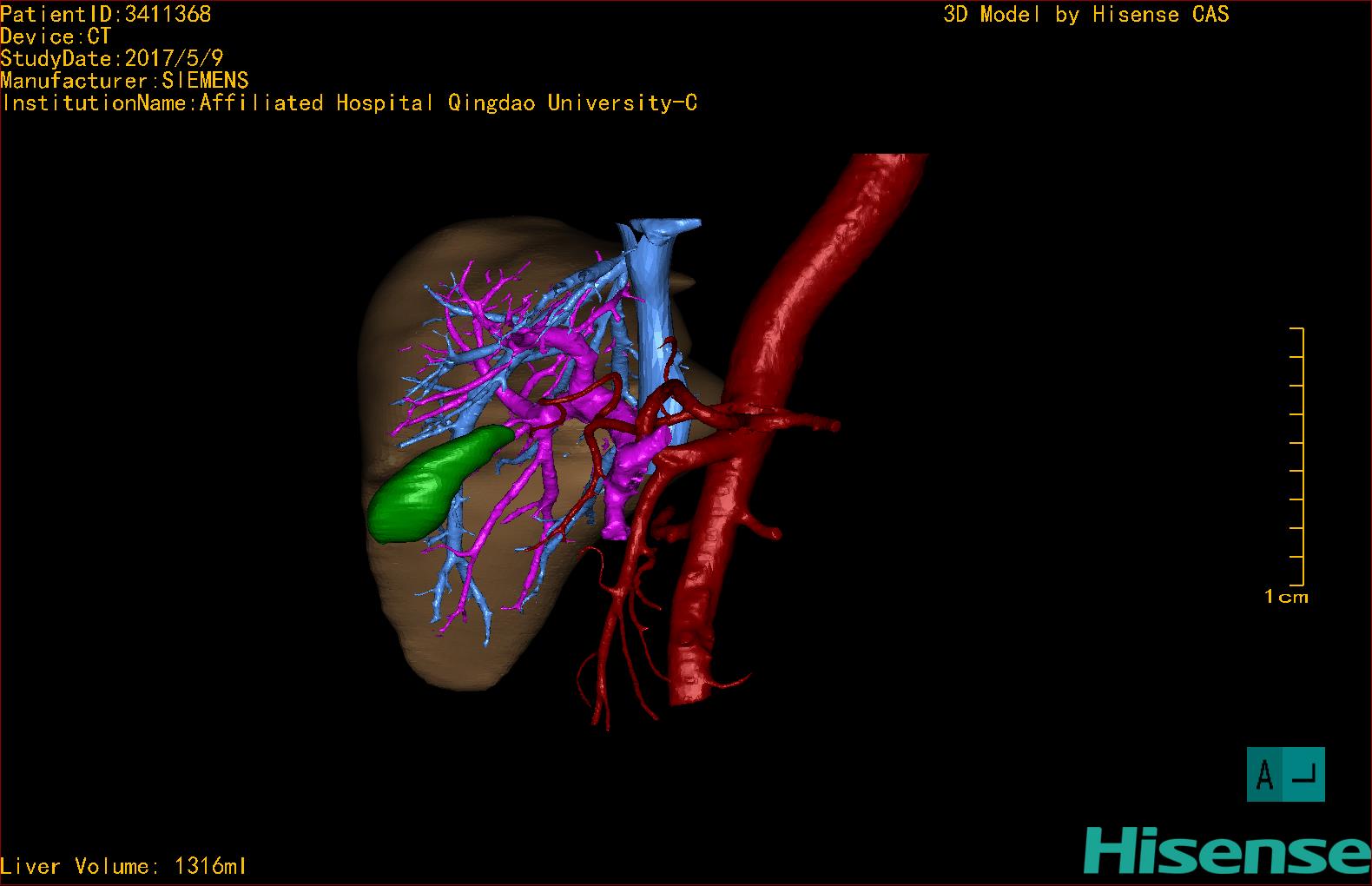Click the 3D Model by Hisense CAS title

(1085, 14)
